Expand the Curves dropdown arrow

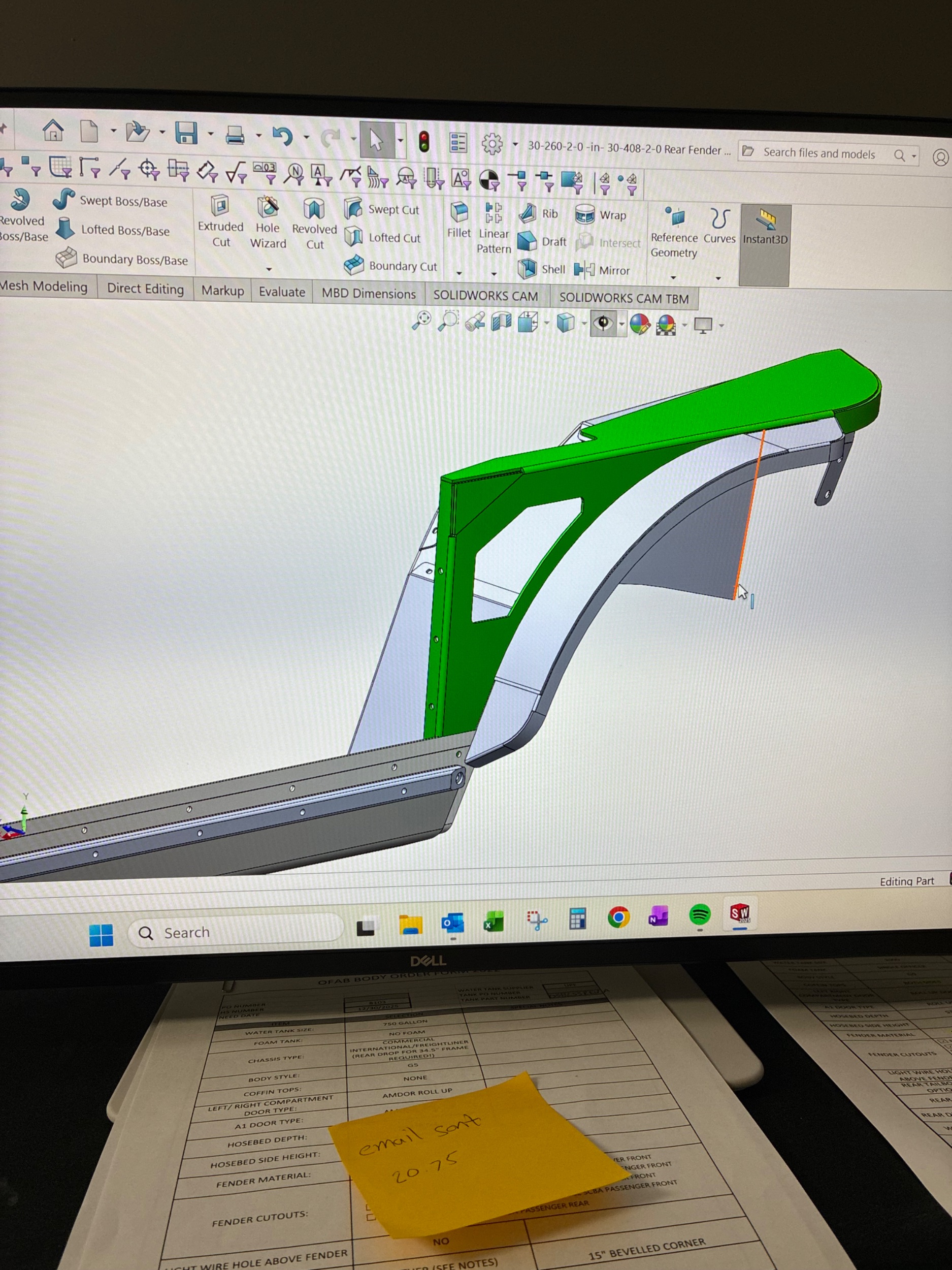point(718,278)
